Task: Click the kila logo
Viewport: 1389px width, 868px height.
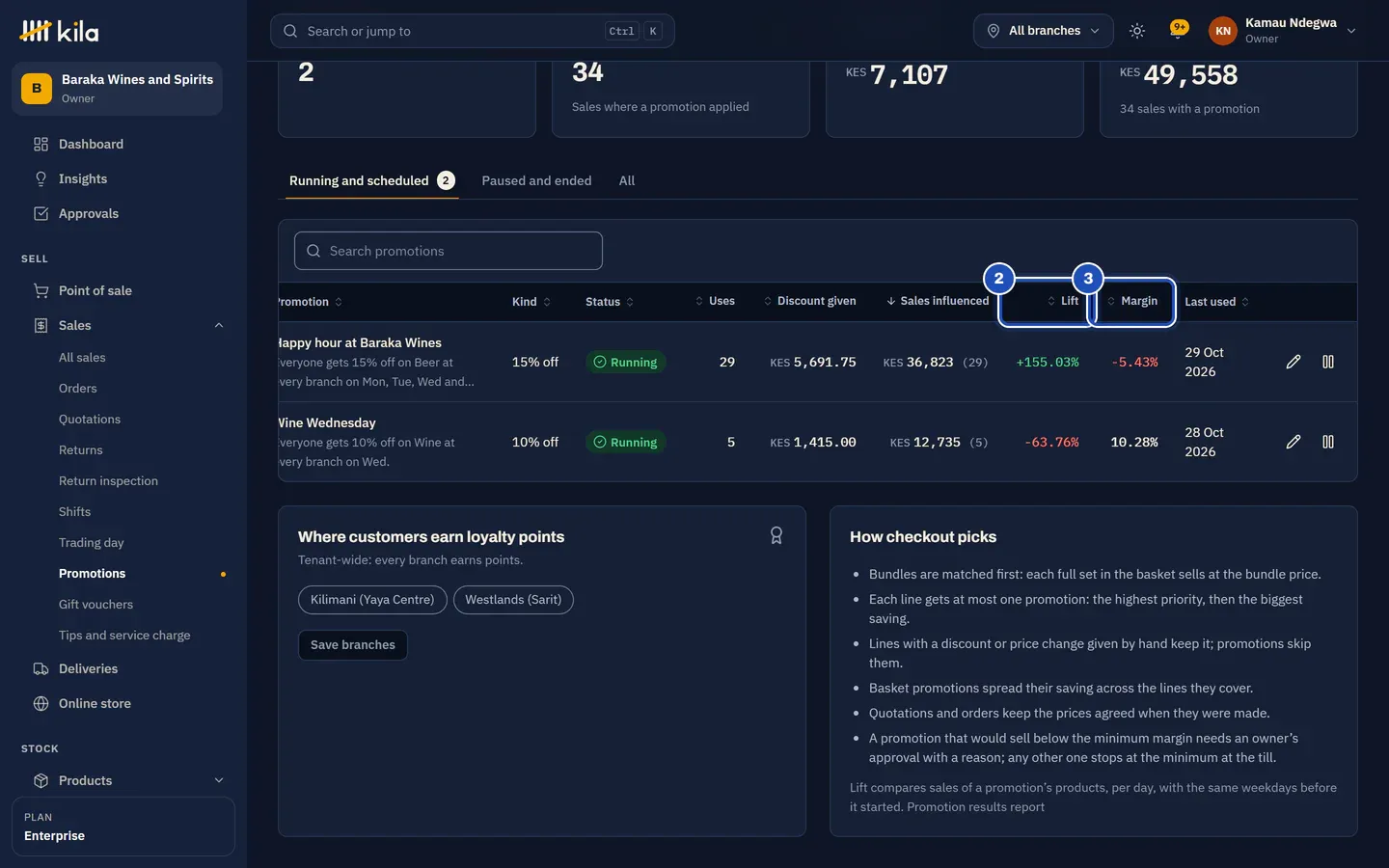Action: point(59,31)
